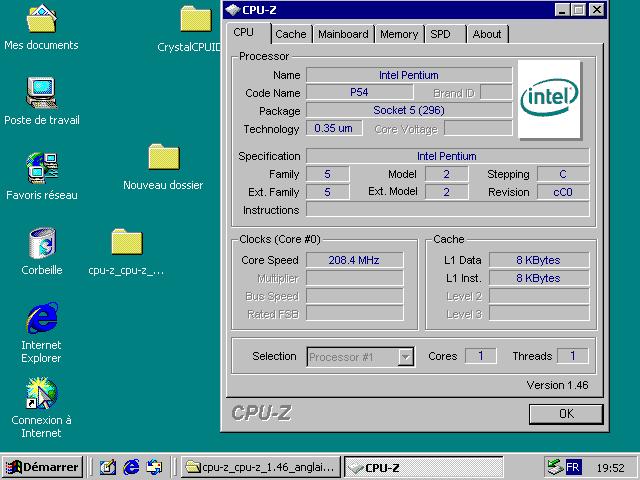
Task: Click the Revision value cC0
Action: tap(563, 192)
